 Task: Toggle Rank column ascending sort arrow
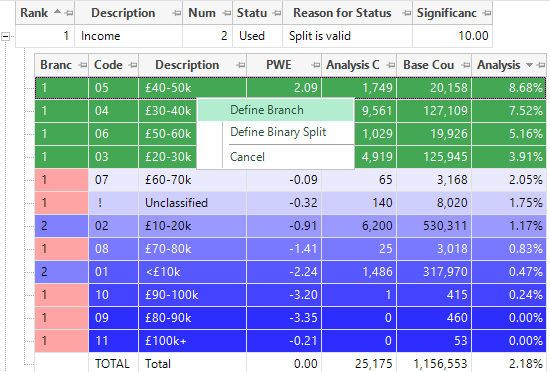point(58,12)
